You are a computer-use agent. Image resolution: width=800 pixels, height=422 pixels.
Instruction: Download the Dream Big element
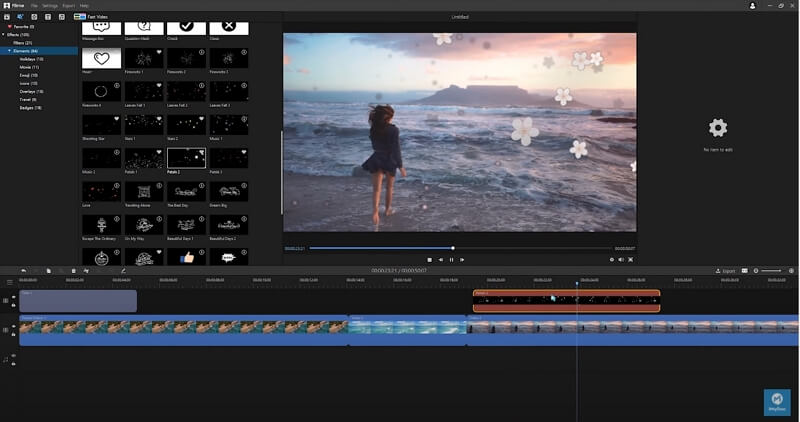(x=244, y=185)
